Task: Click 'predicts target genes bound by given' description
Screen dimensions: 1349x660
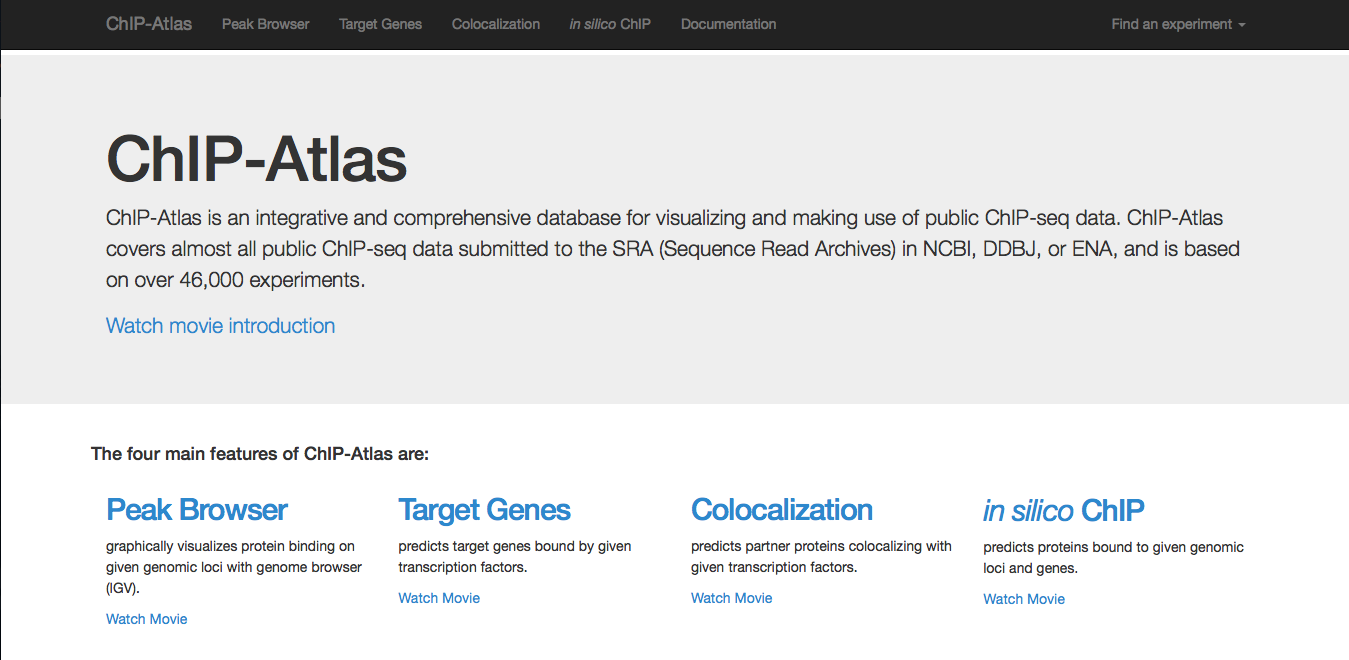Action: click(x=515, y=547)
